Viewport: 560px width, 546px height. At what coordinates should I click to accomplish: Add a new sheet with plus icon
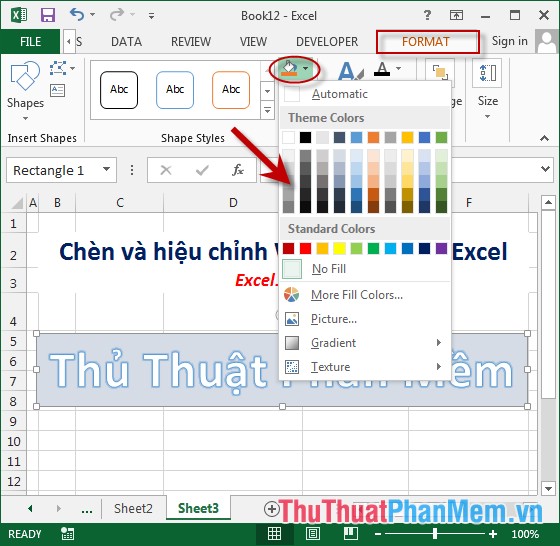272,509
